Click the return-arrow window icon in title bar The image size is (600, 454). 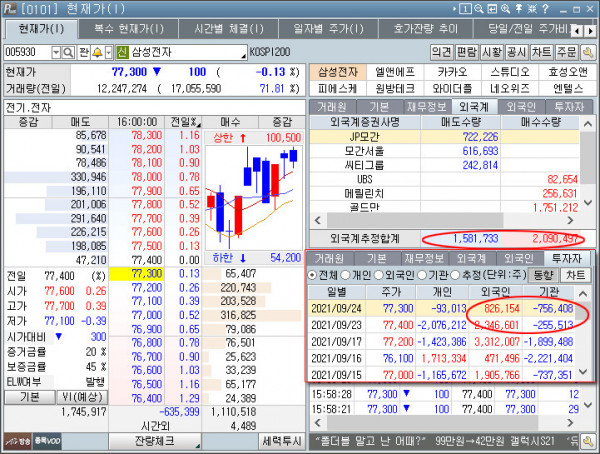pos(492,9)
